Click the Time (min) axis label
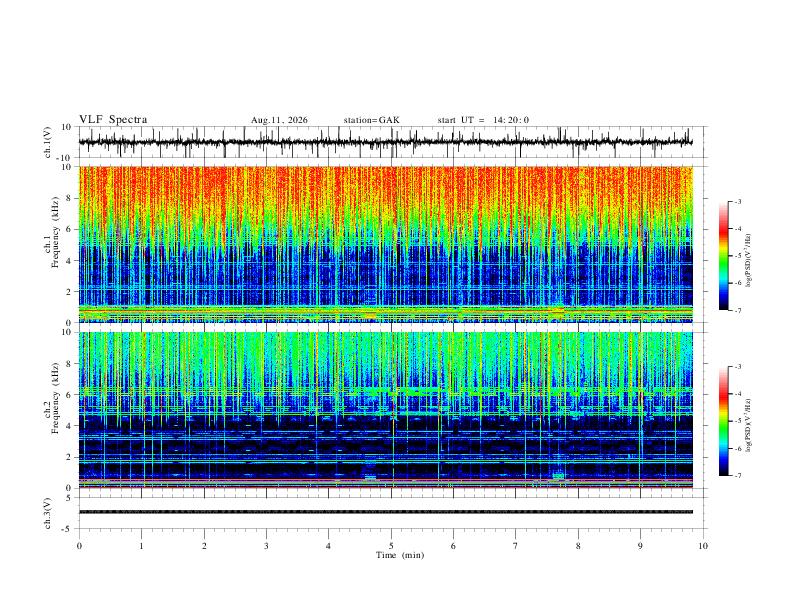This screenshot has width=792, height=612. coord(400,555)
